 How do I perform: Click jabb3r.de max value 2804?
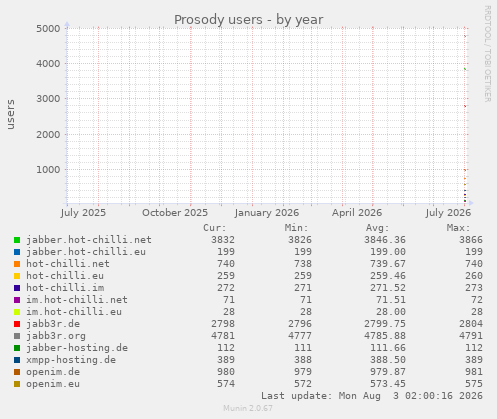pyautogui.click(x=471, y=324)
